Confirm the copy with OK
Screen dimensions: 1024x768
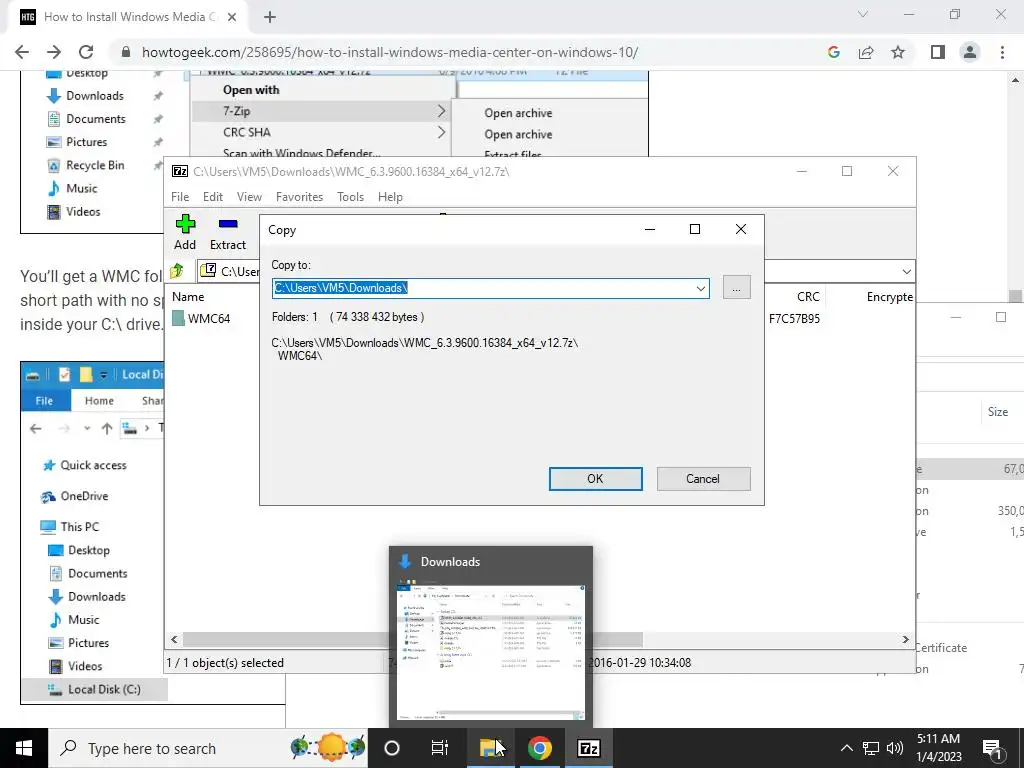[595, 479]
